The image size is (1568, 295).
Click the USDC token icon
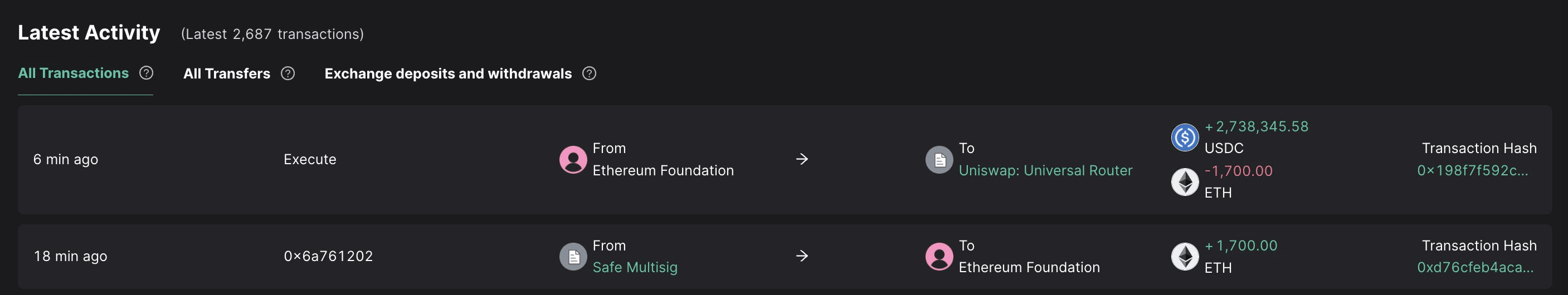(1185, 137)
